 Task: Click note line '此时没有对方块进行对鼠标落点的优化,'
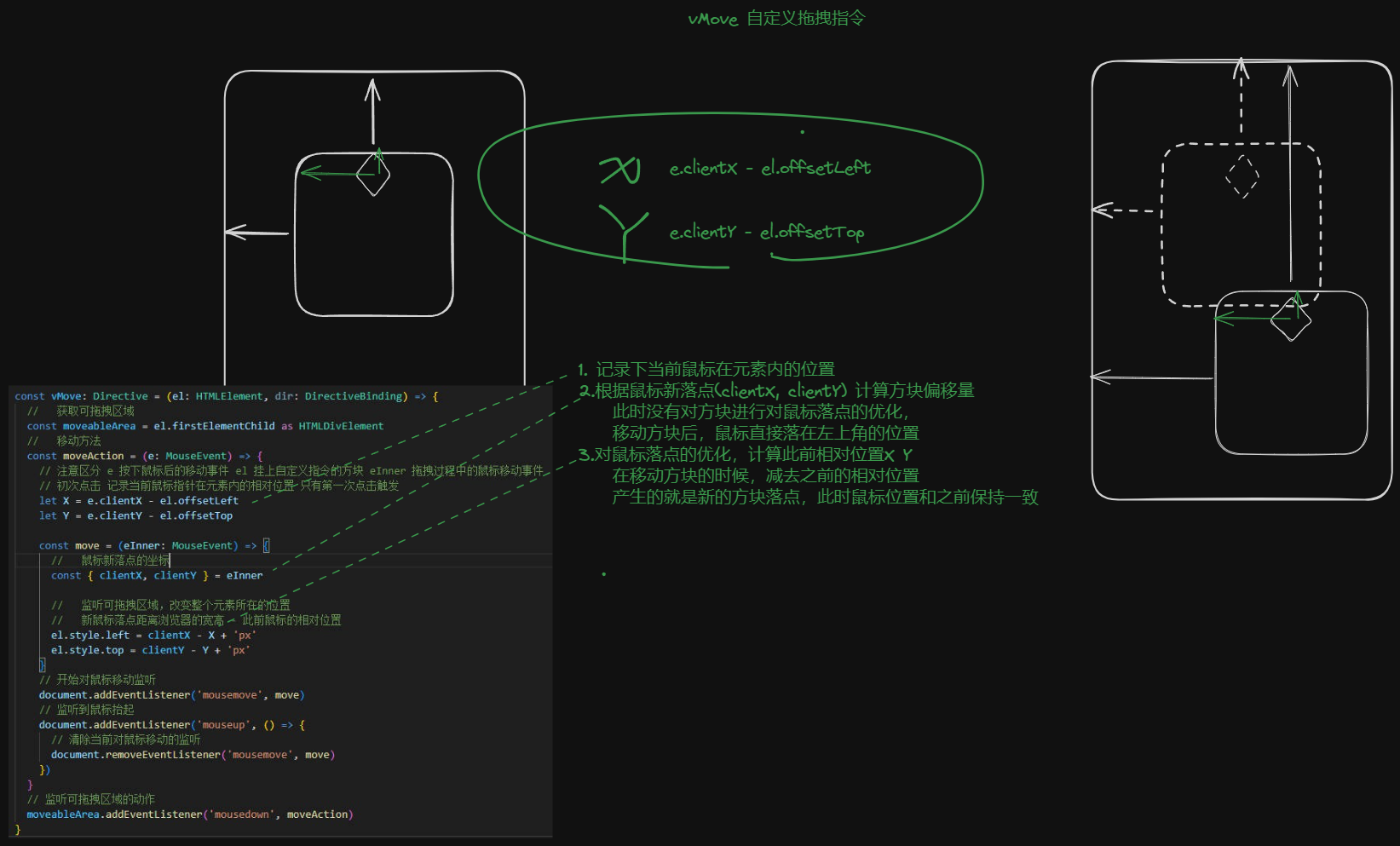click(761, 411)
